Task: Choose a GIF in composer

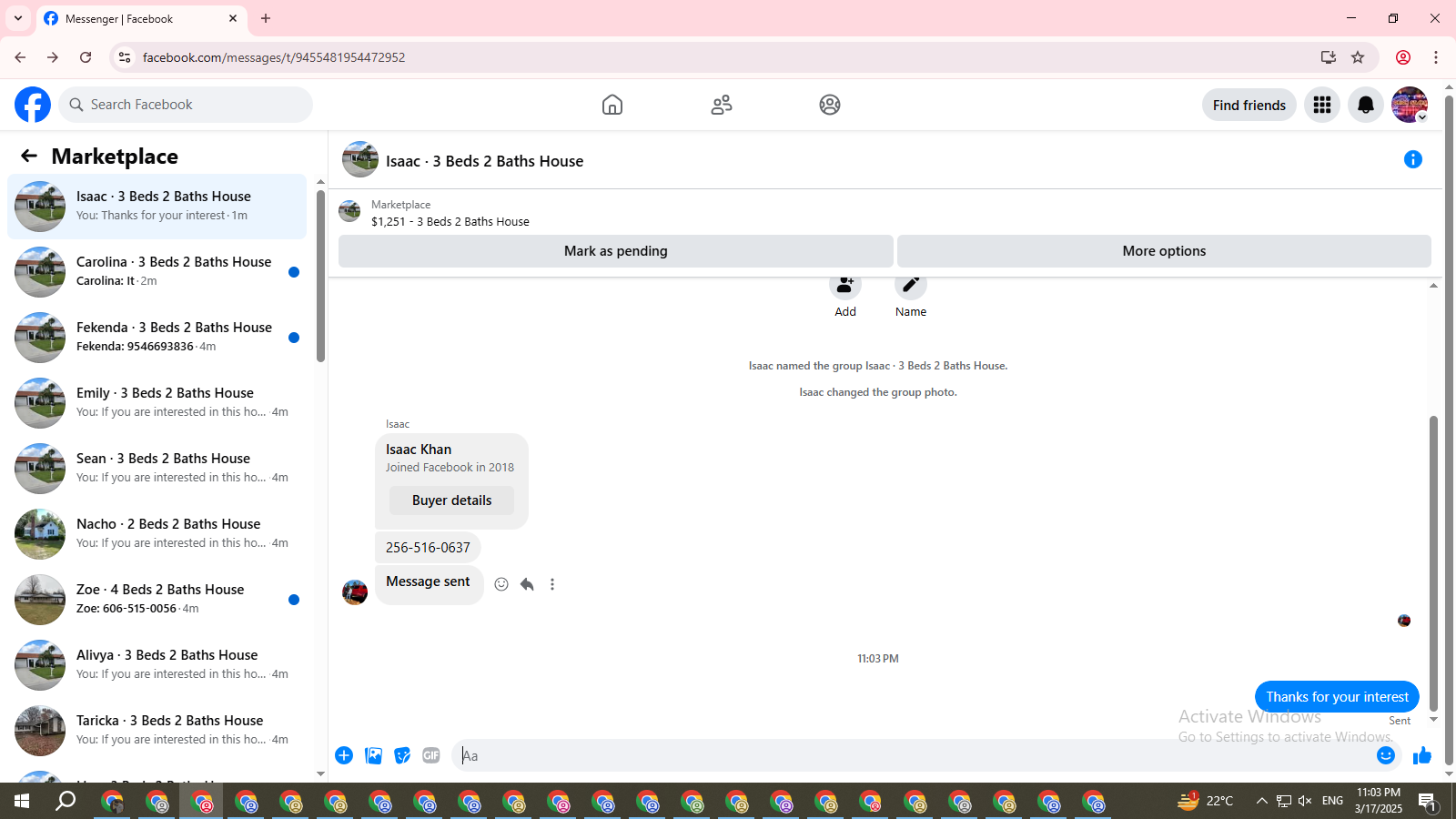Action: 431,755
